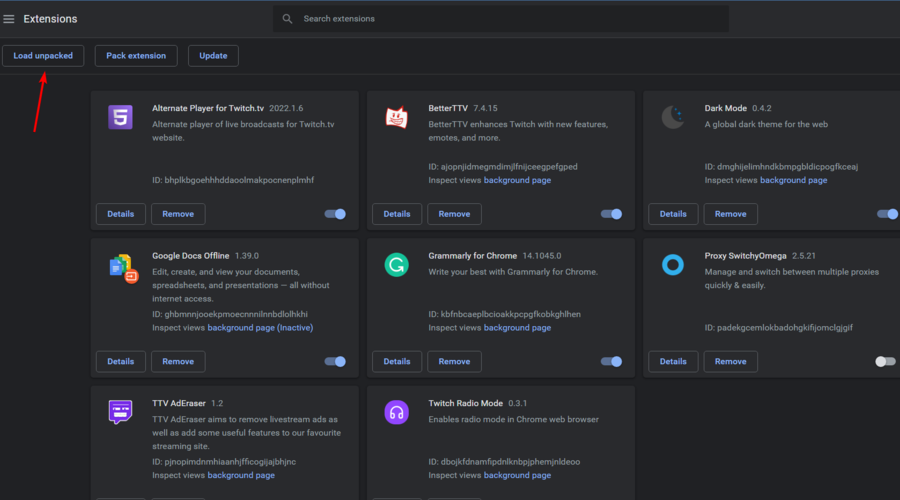
Task: Click Proxy SwitchyOmega version 2.5.21
Action: pos(804,256)
